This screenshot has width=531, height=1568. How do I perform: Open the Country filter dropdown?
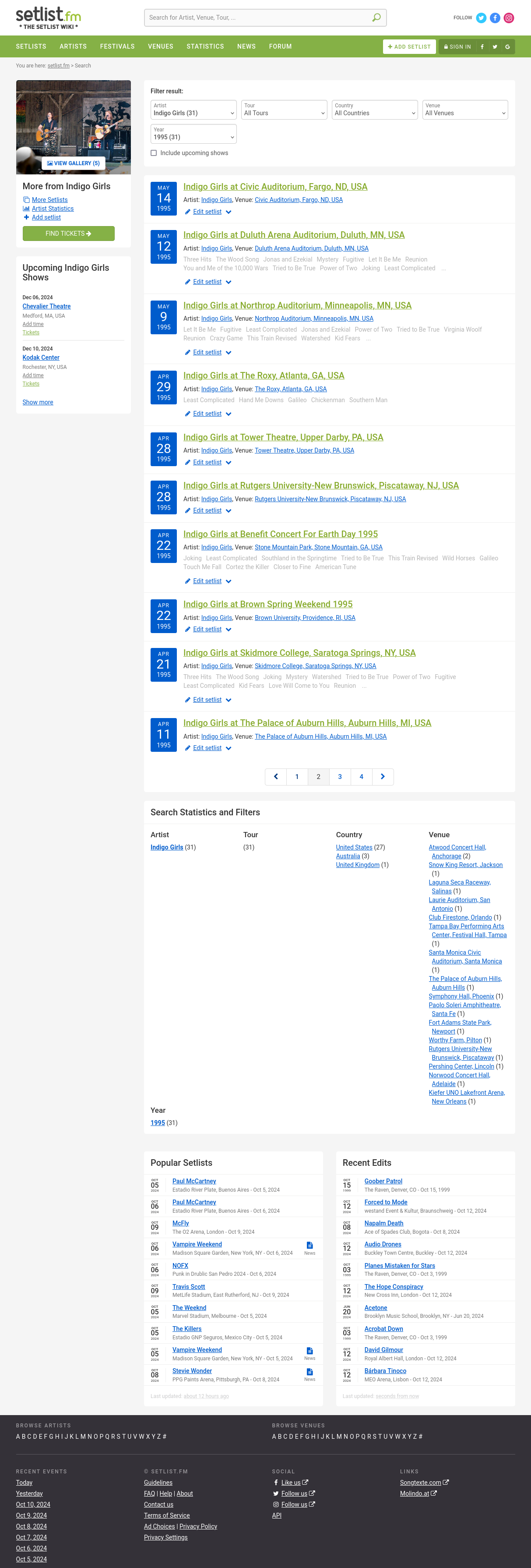click(x=375, y=110)
